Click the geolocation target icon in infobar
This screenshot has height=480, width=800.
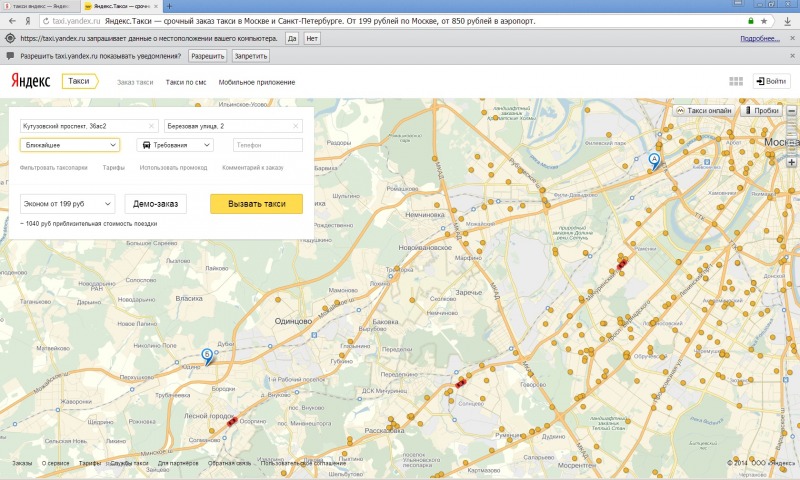pos(10,38)
